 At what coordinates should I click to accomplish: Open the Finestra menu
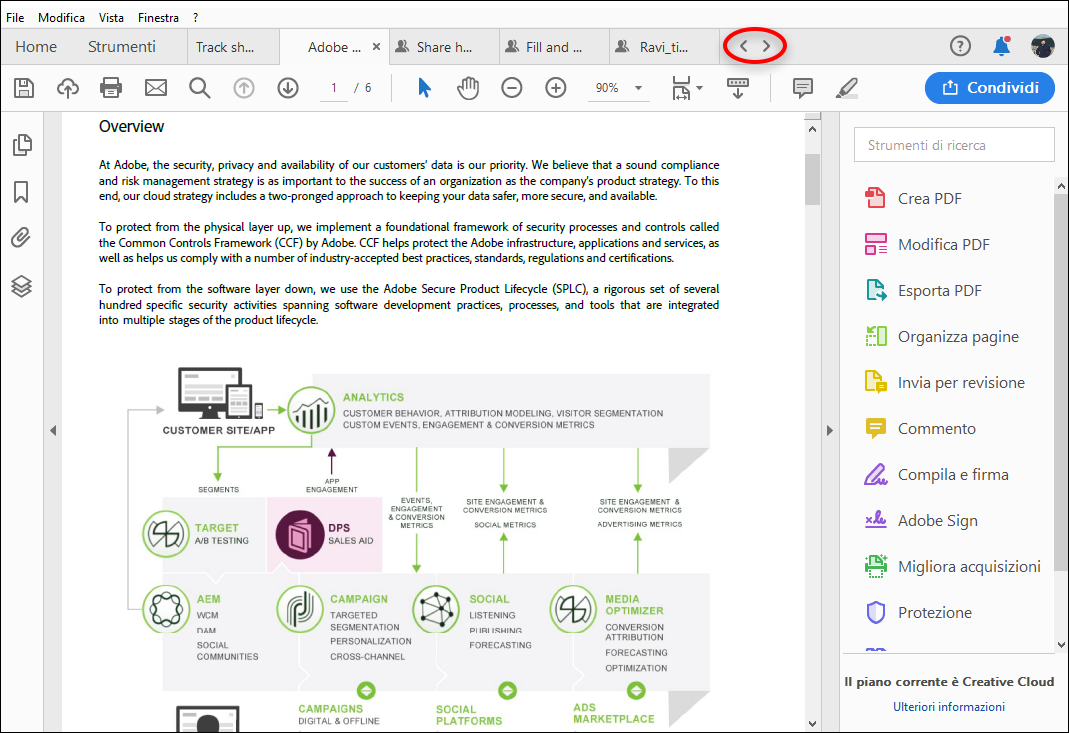[158, 18]
